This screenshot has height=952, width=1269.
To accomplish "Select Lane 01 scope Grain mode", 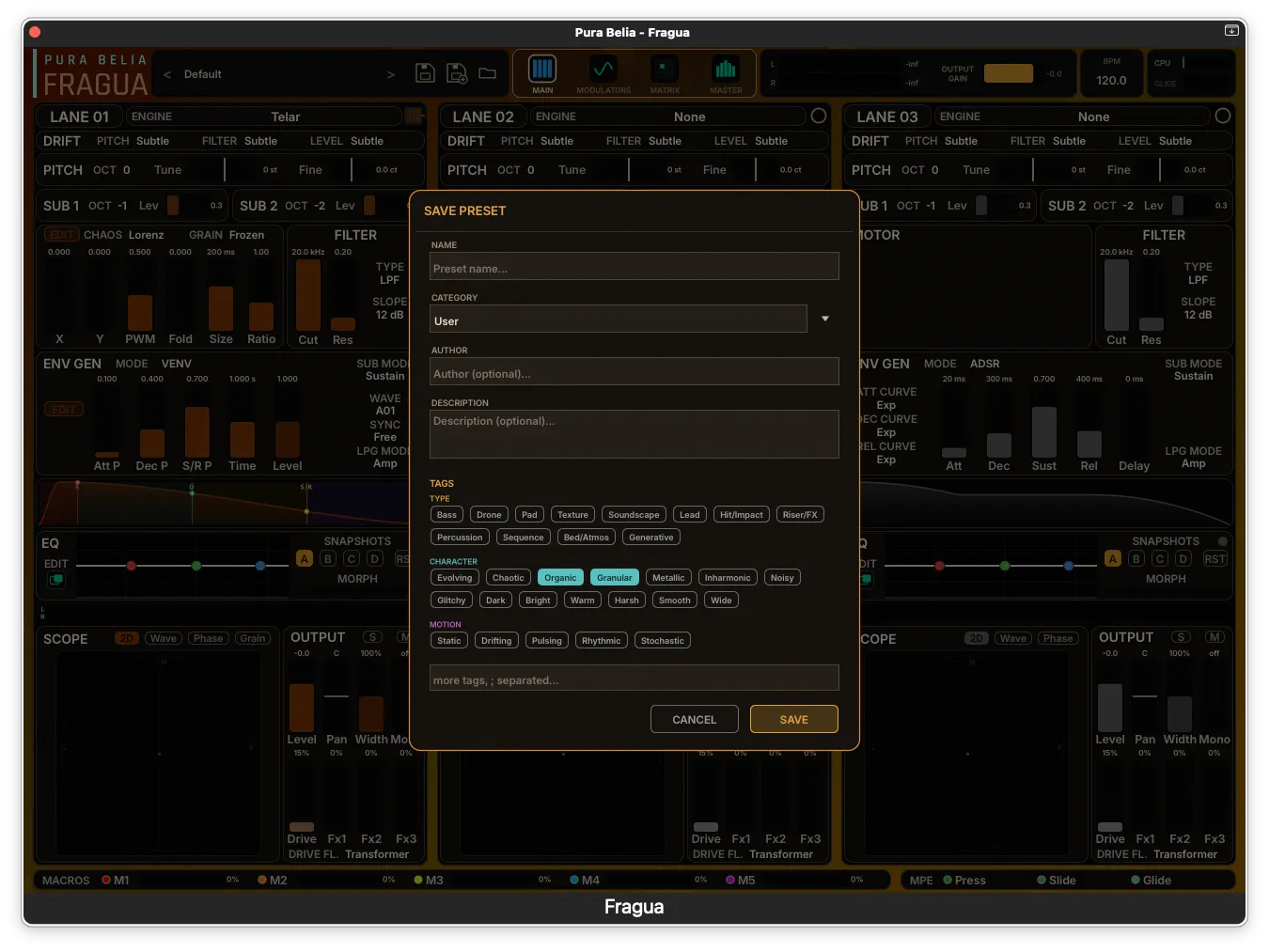I will pos(253,638).
